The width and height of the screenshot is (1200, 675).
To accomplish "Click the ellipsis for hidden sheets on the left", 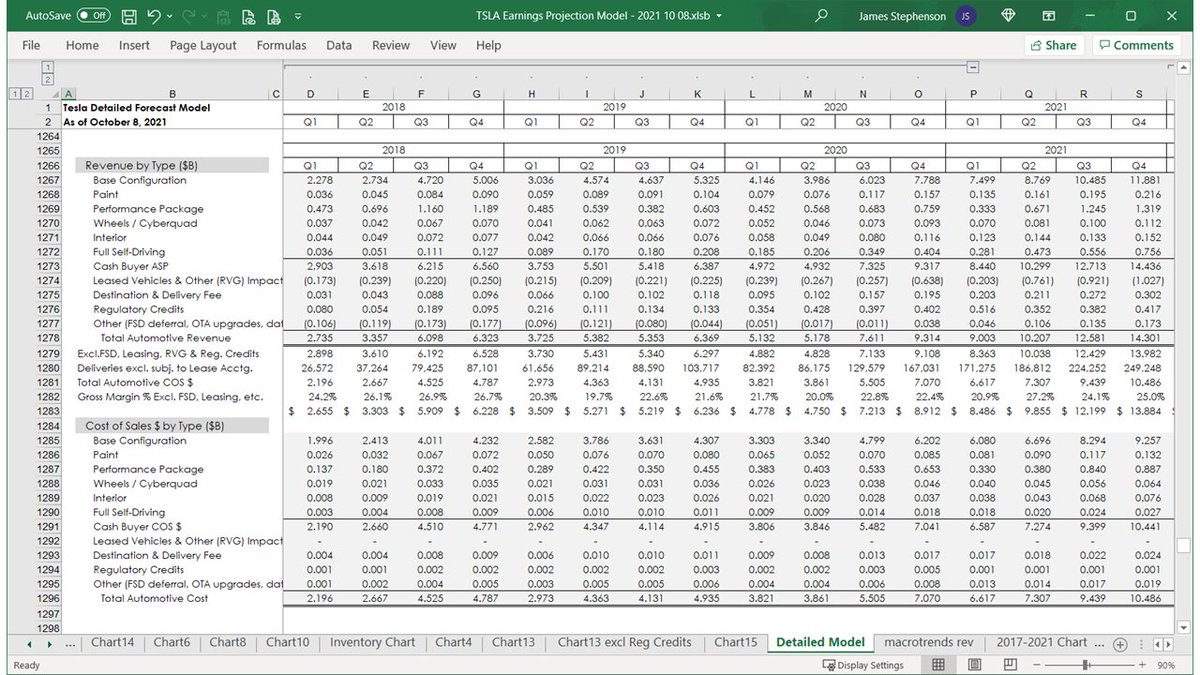I will (x=69, y=644).
